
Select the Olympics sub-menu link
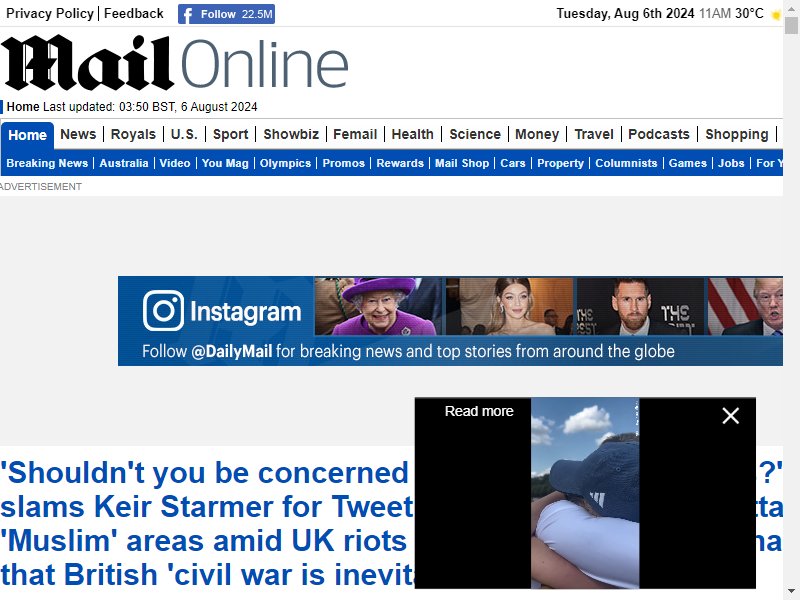point(285,163)
